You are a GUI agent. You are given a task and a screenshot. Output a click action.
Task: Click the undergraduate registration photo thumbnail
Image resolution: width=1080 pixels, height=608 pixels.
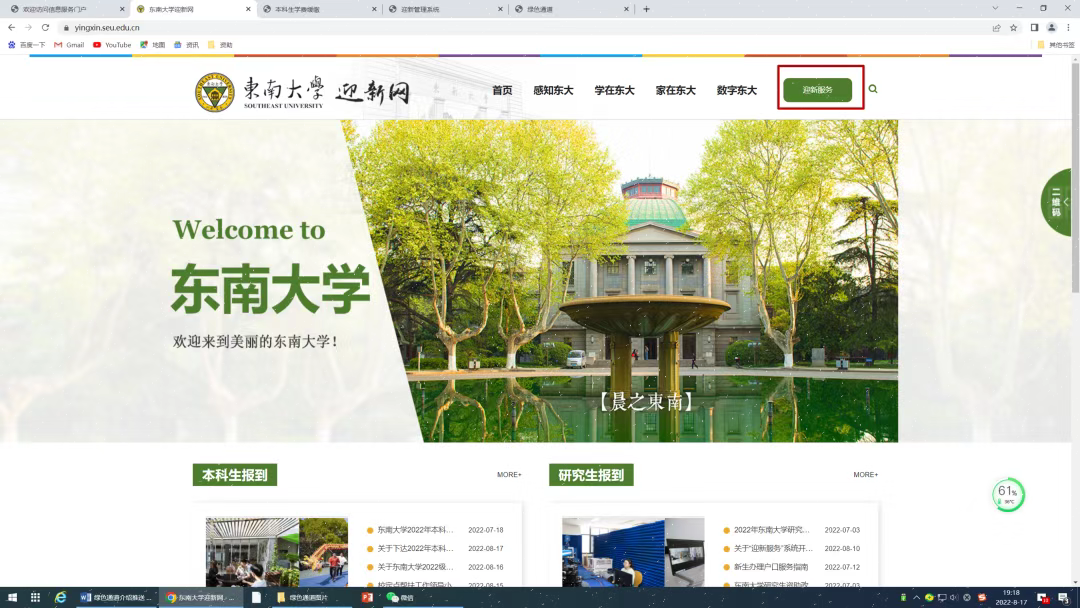(277, 552)
